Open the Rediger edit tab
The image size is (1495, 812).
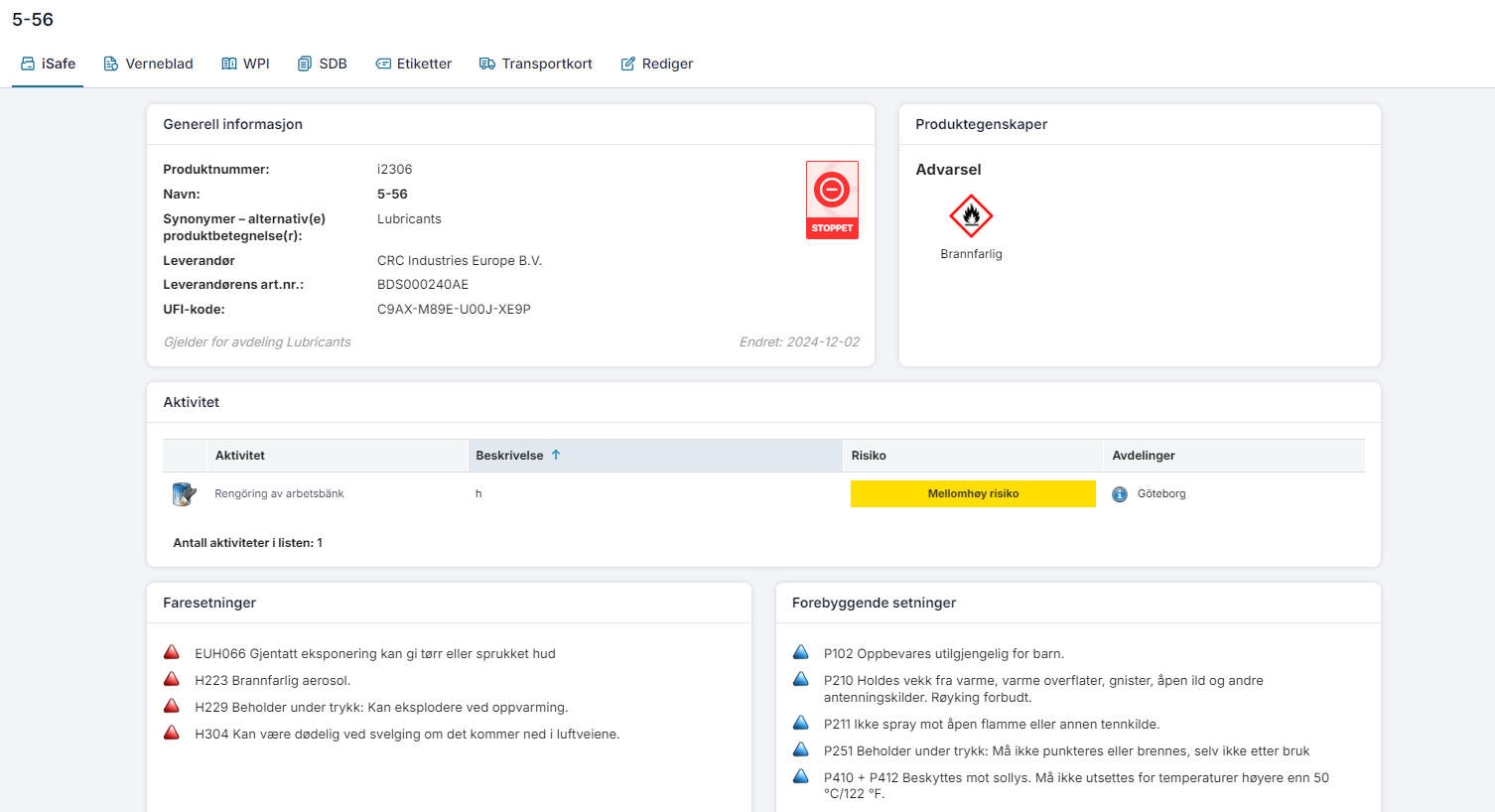[x=657, y=64]
